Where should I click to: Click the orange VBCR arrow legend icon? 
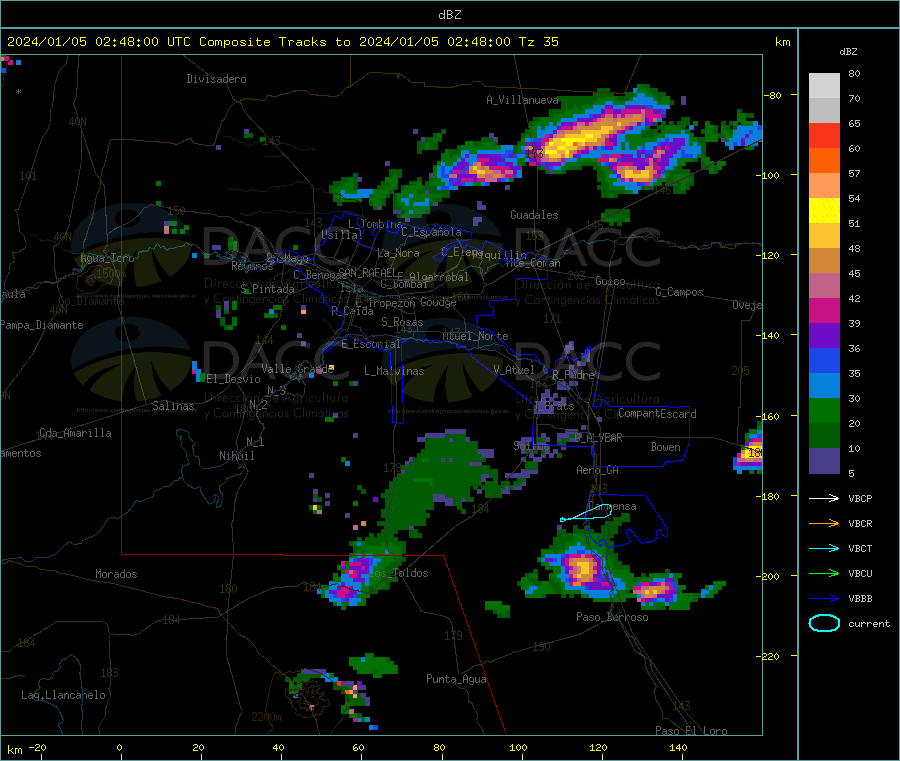coord(824,523)
